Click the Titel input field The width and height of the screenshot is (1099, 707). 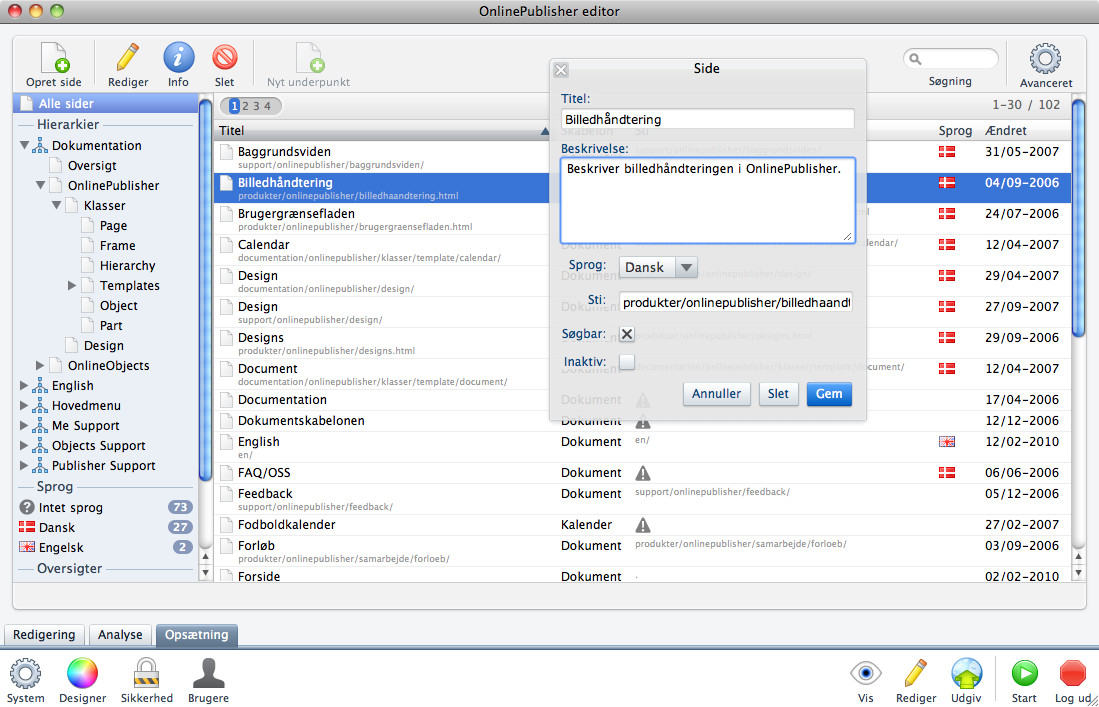click(x=707, y=119)
